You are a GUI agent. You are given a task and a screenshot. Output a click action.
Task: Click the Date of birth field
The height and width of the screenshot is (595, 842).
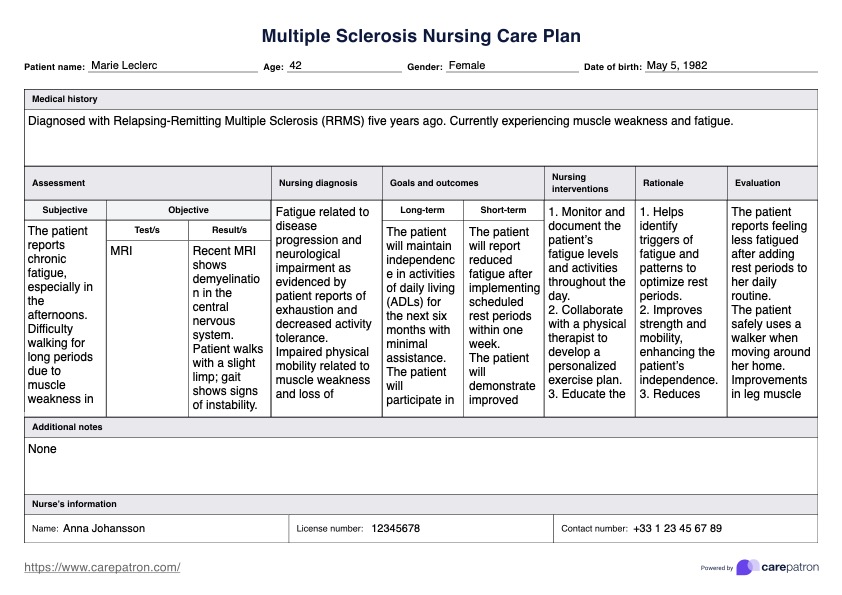pyautogui.click(x=730, y=66)
